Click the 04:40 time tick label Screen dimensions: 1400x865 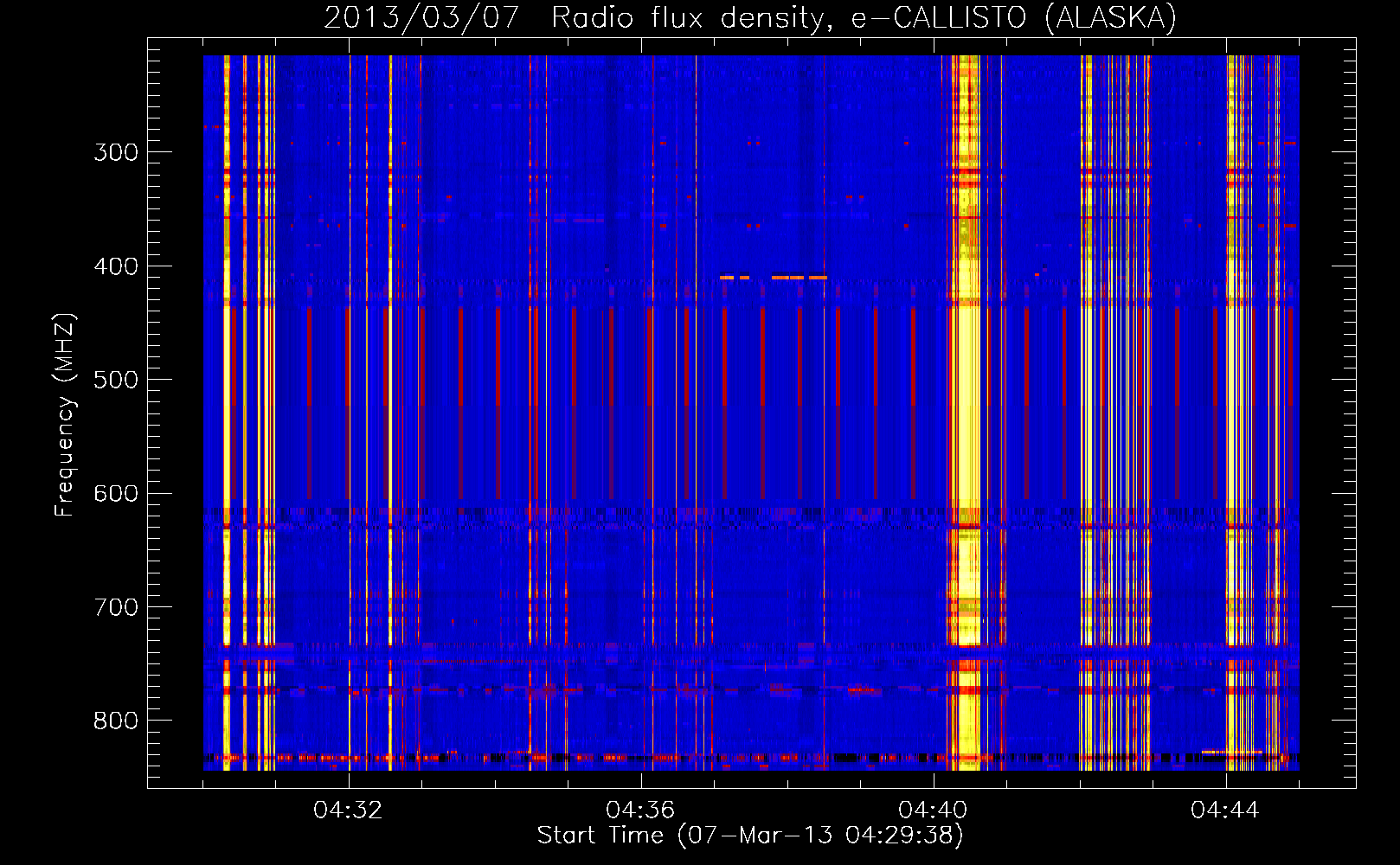click(x=933, y=810)
